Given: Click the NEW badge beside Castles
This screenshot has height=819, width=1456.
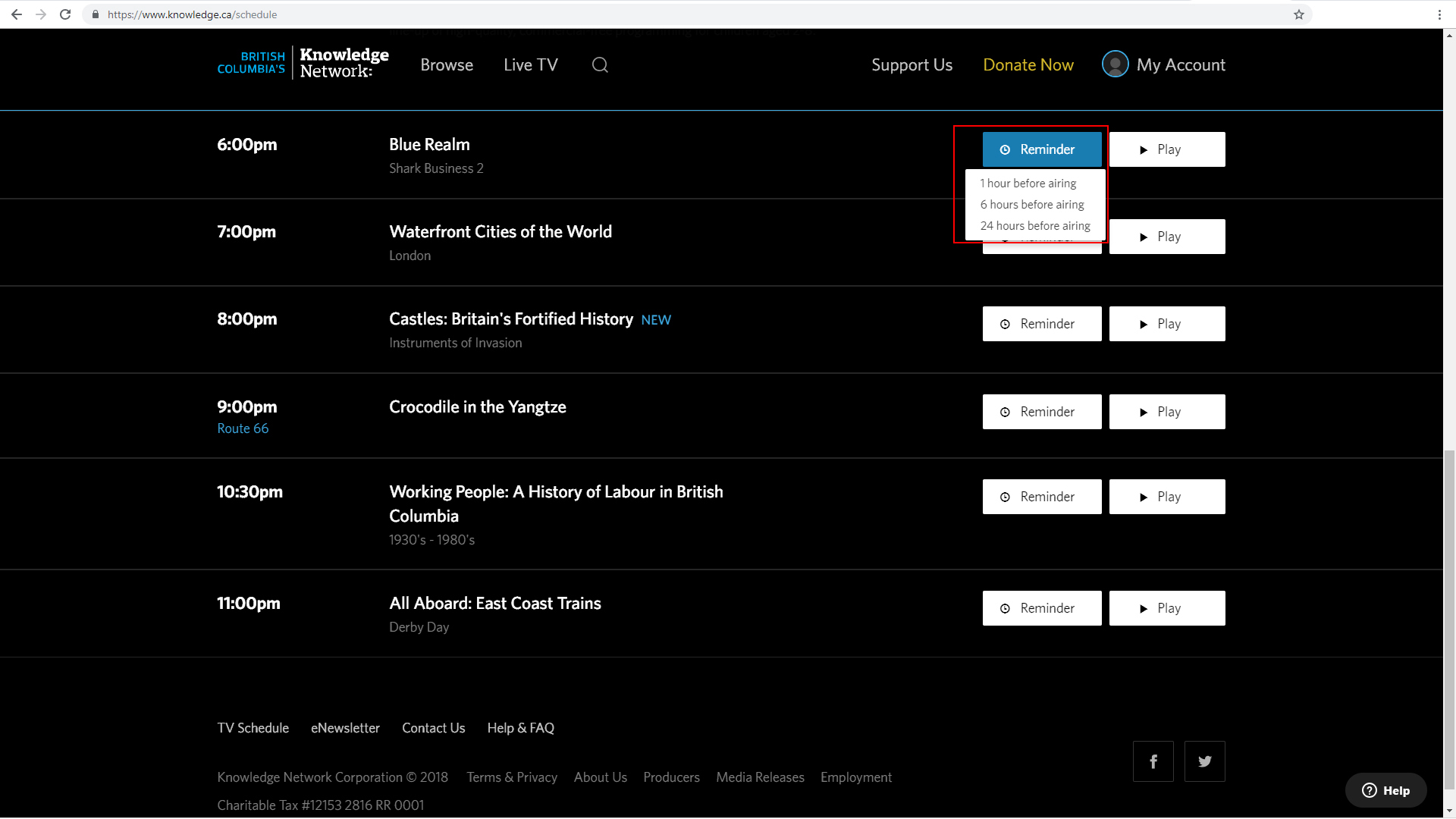Looking at the screenshot, I should point(656,320).
